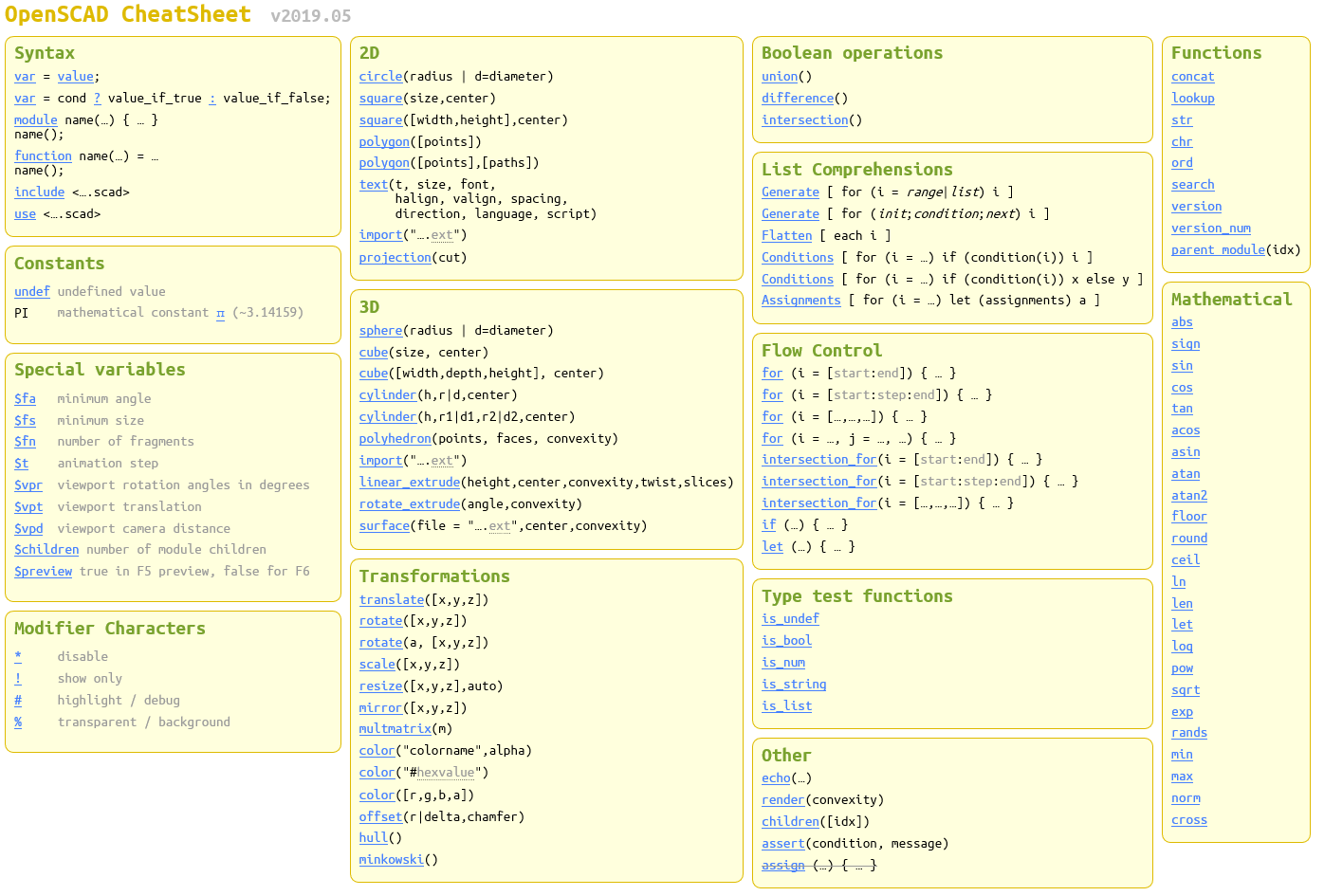Image resolution: width=1324 pixels, height=896 pixels.
Task: Click the undef link in Constants
Action: coord(32,292)
